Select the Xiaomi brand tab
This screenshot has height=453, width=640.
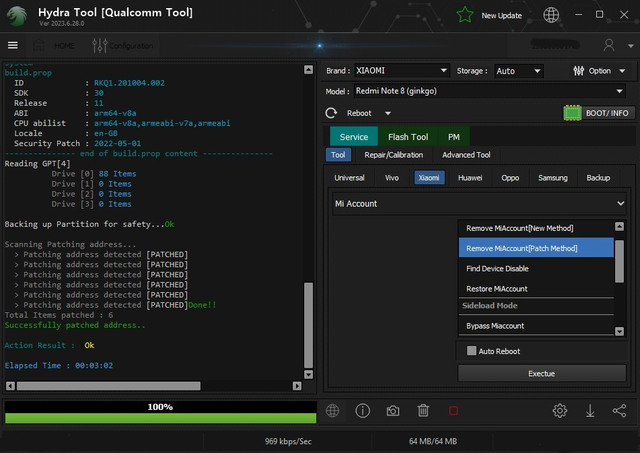[429, 178]
